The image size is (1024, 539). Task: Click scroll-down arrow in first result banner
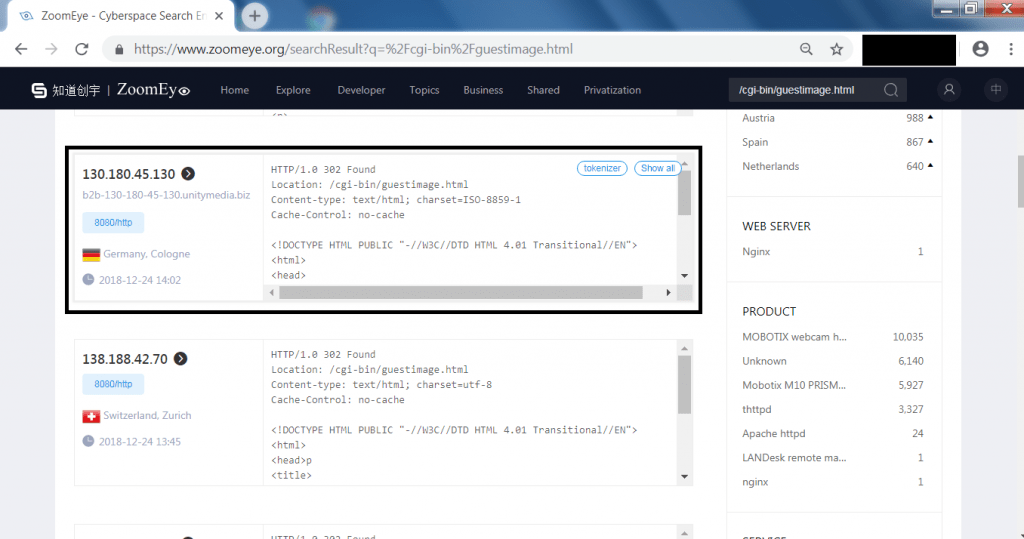tap(684, 276)
